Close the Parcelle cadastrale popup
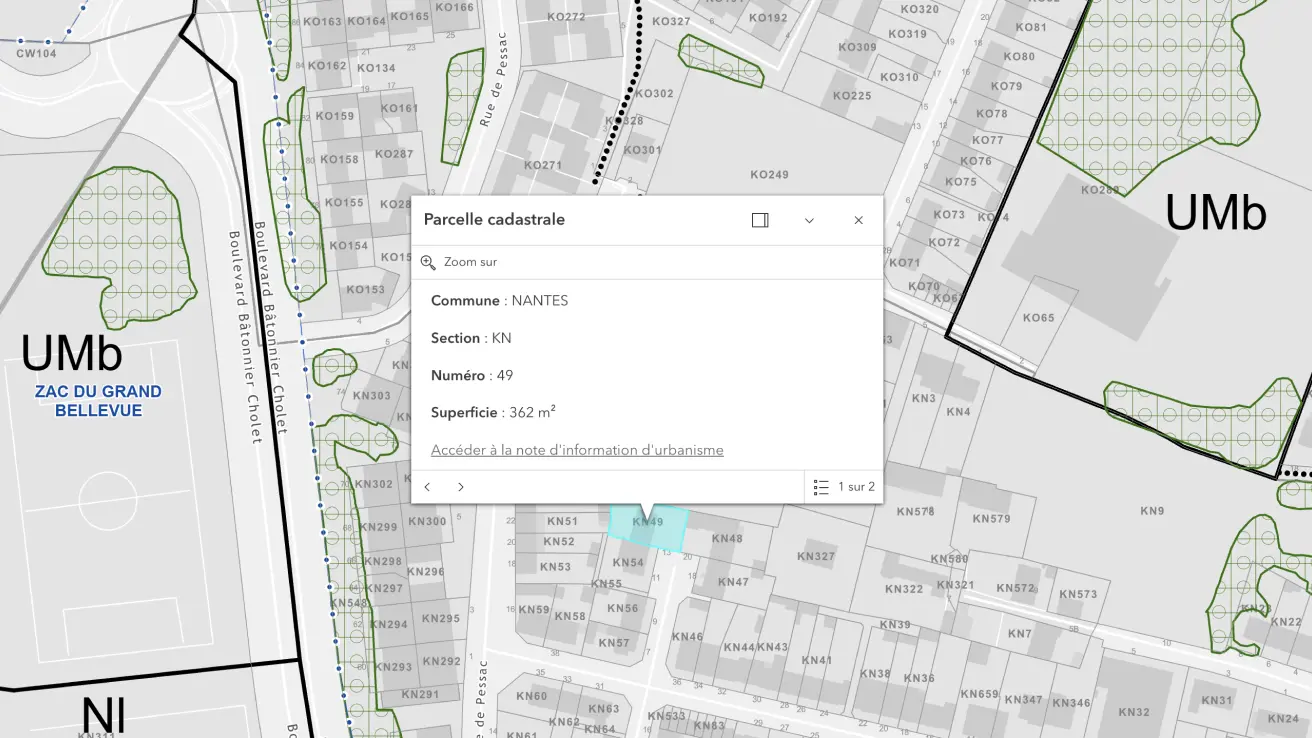 (858, 220)
